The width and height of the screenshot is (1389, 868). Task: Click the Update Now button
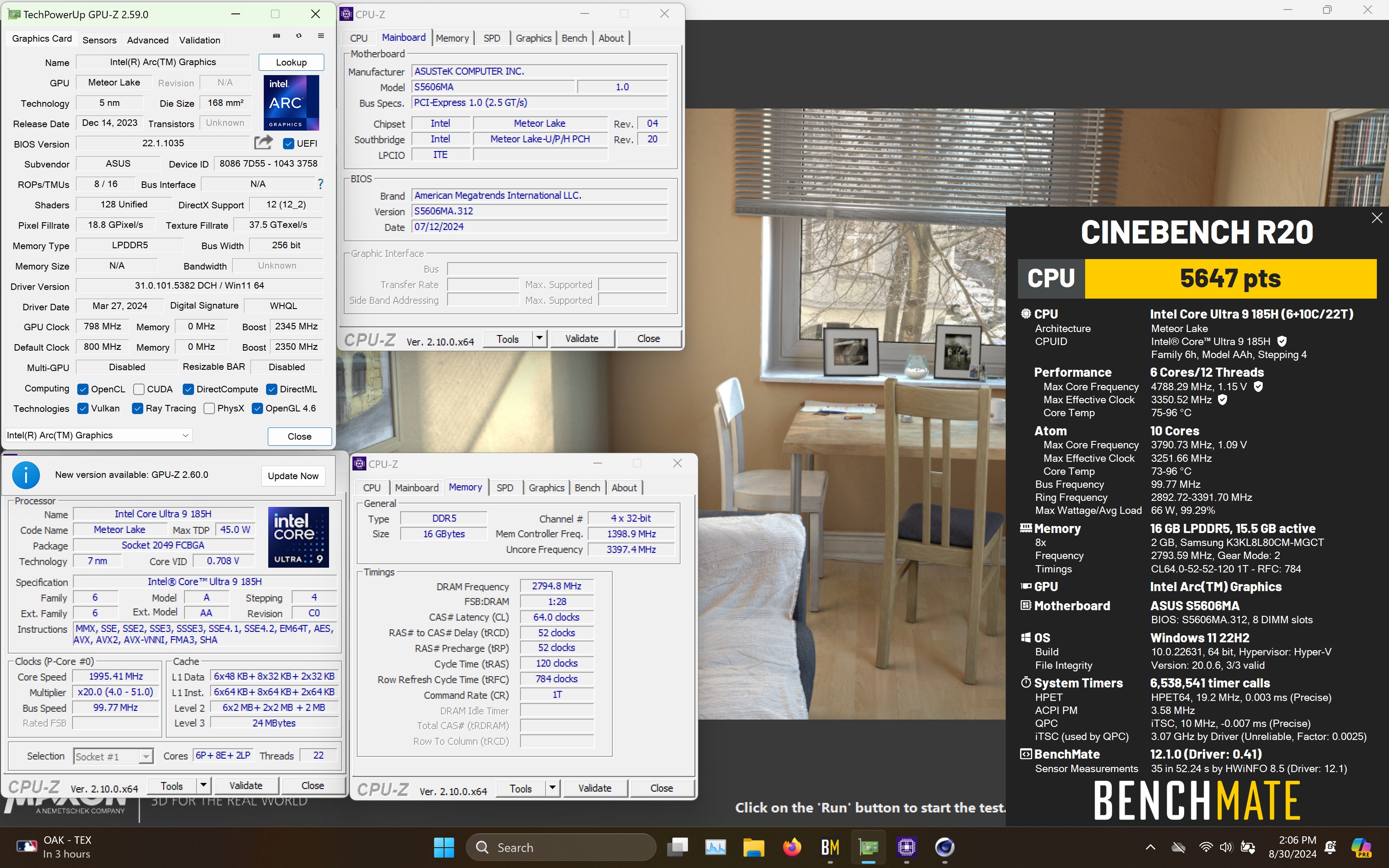[293, 475]
